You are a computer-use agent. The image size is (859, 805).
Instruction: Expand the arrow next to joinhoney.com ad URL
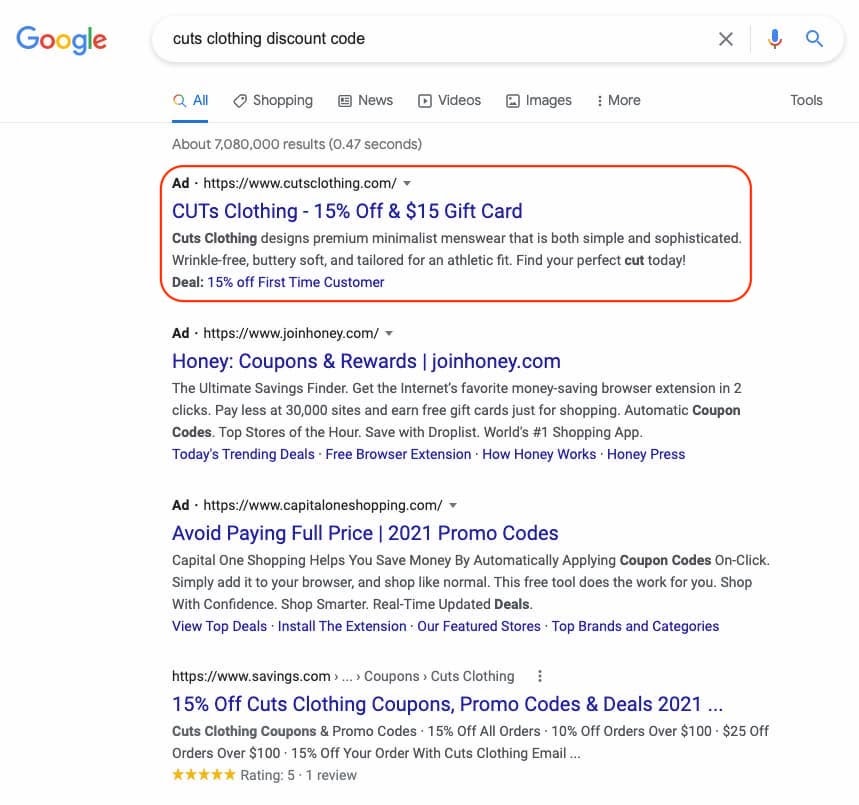(x=389, y=333)
